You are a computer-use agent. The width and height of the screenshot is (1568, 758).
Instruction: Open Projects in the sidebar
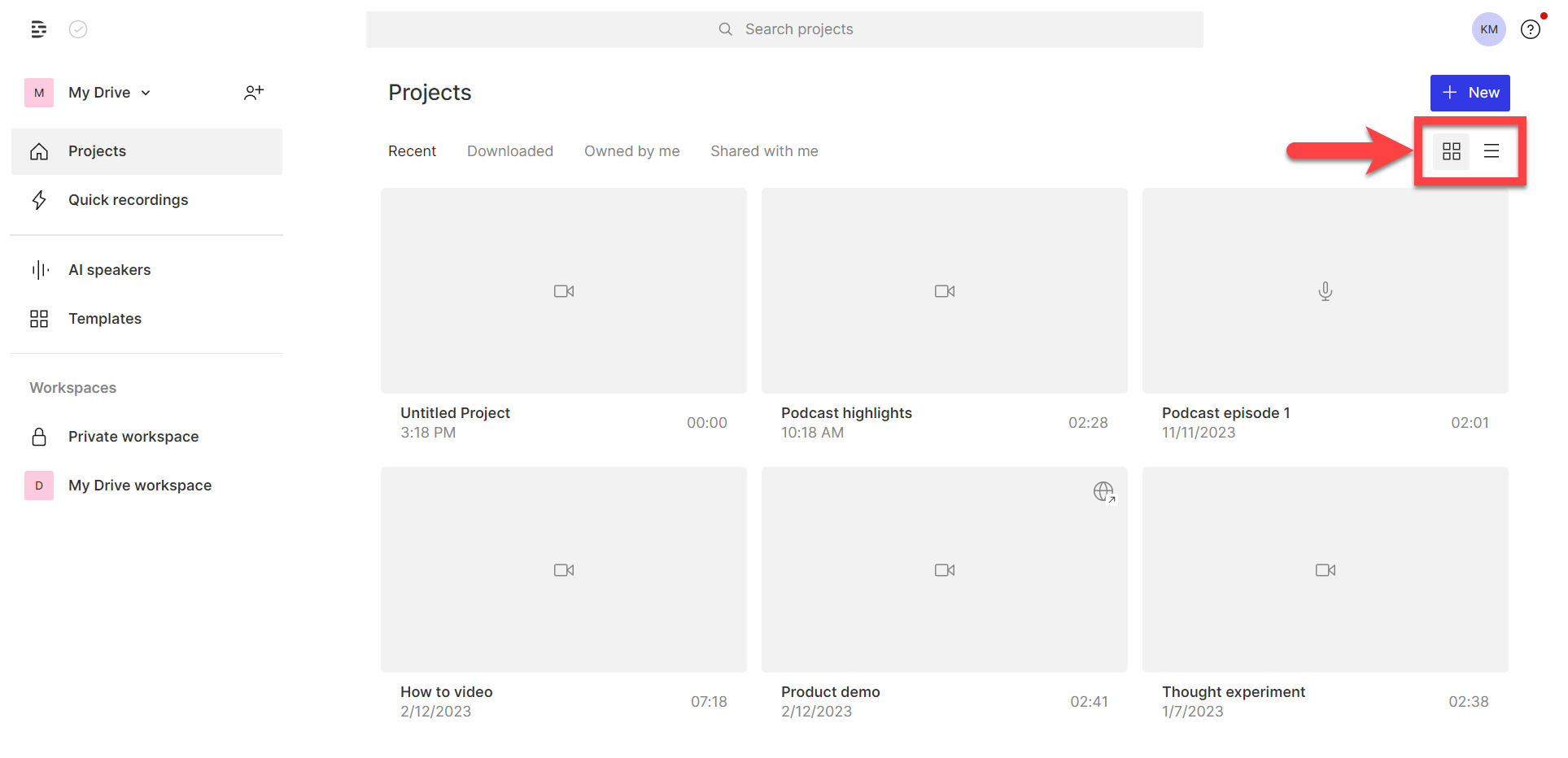[146, 151]
